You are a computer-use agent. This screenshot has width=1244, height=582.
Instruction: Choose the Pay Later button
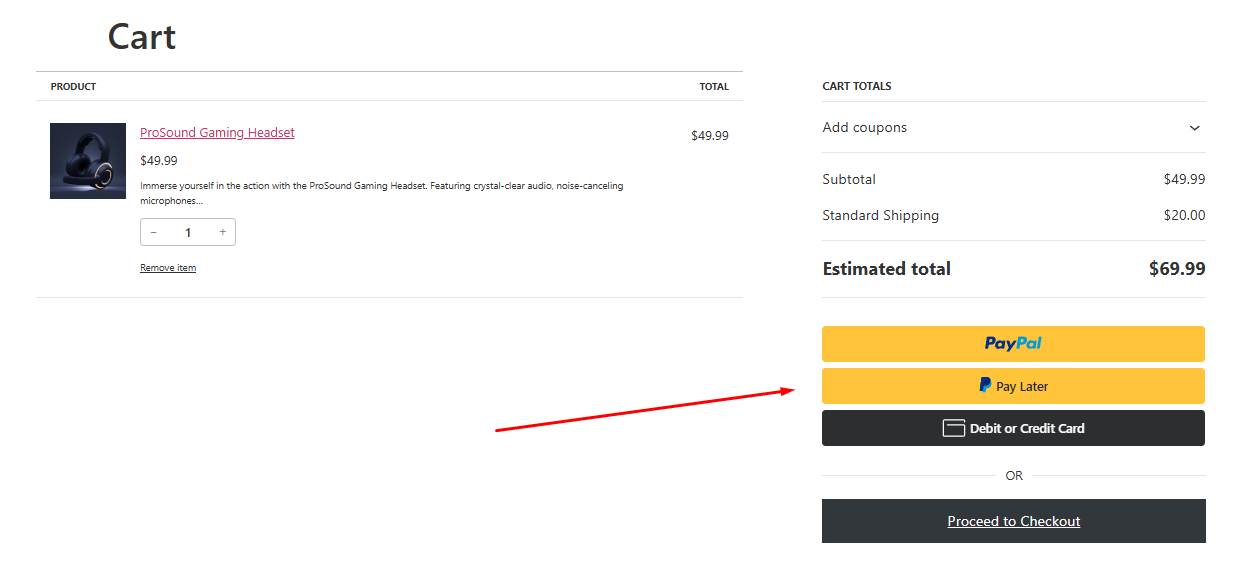[x=1013, y=386]
